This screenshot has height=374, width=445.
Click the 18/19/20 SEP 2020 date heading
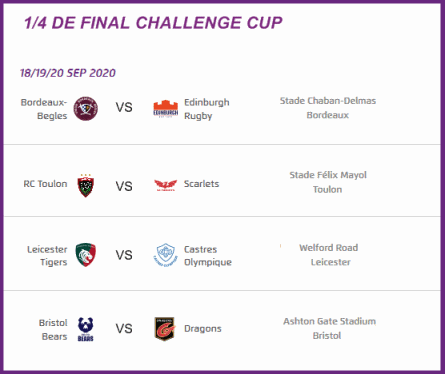68,73
